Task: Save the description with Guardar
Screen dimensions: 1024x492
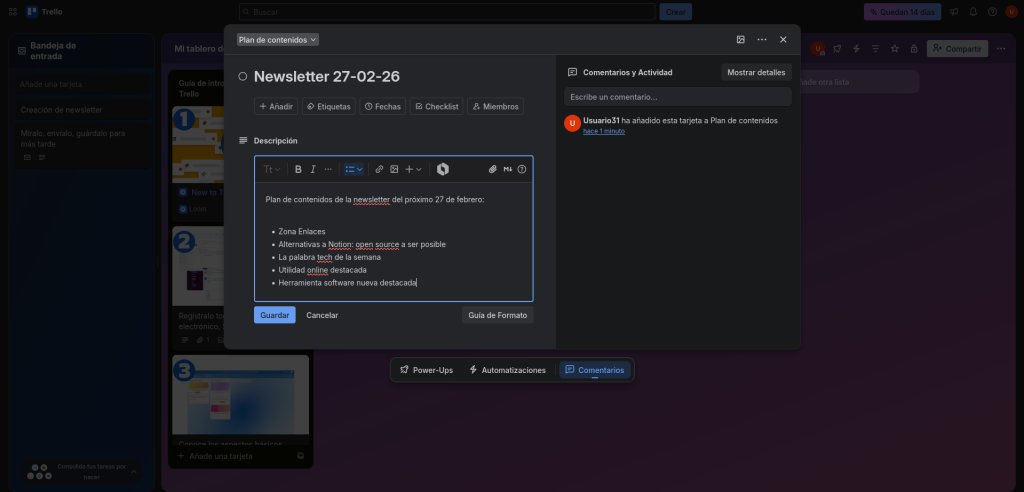Action: click(x=274, y=315)
